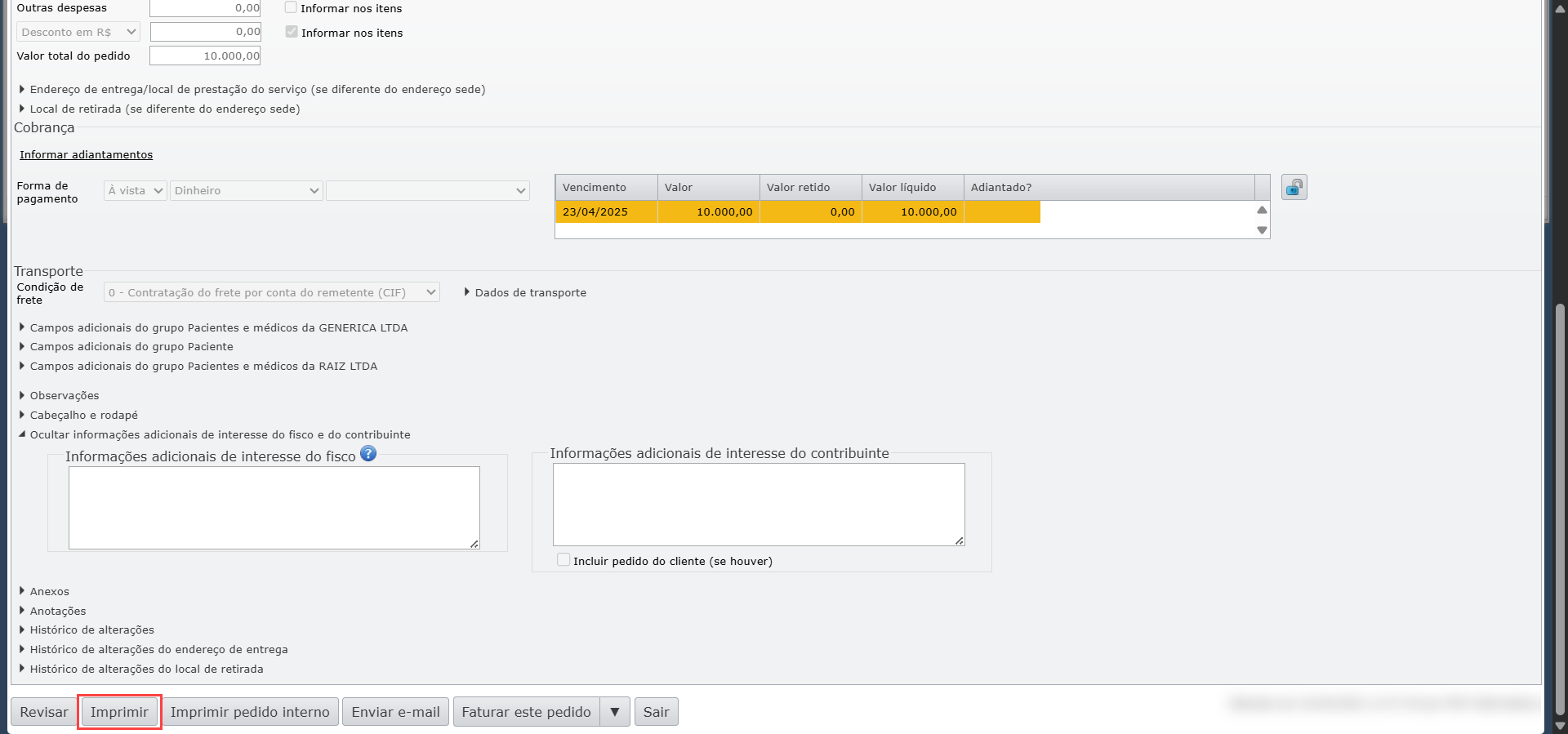Collapse 'Ocultar informações adicionais de interesse do fisco'
Image resolution: width=1568 pixels, height=734 pixels.
[x=215, y=434]
